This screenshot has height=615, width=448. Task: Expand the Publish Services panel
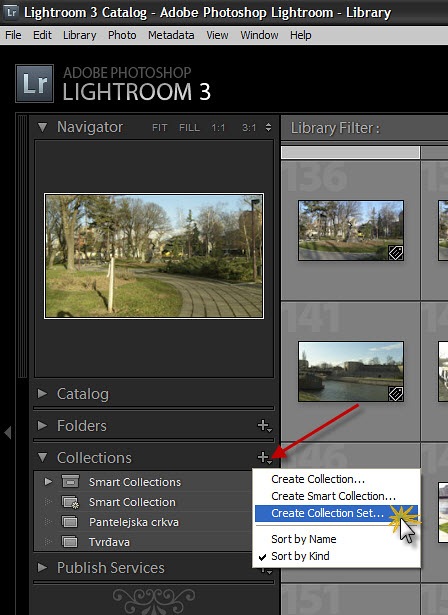pyautogui.click(x=42, y=567)
